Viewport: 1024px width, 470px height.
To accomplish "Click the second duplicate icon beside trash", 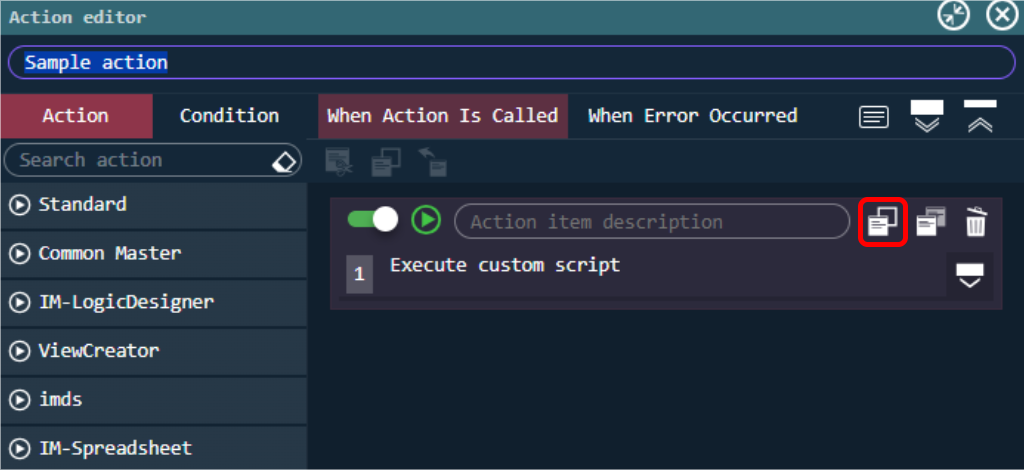I will 931,221.
